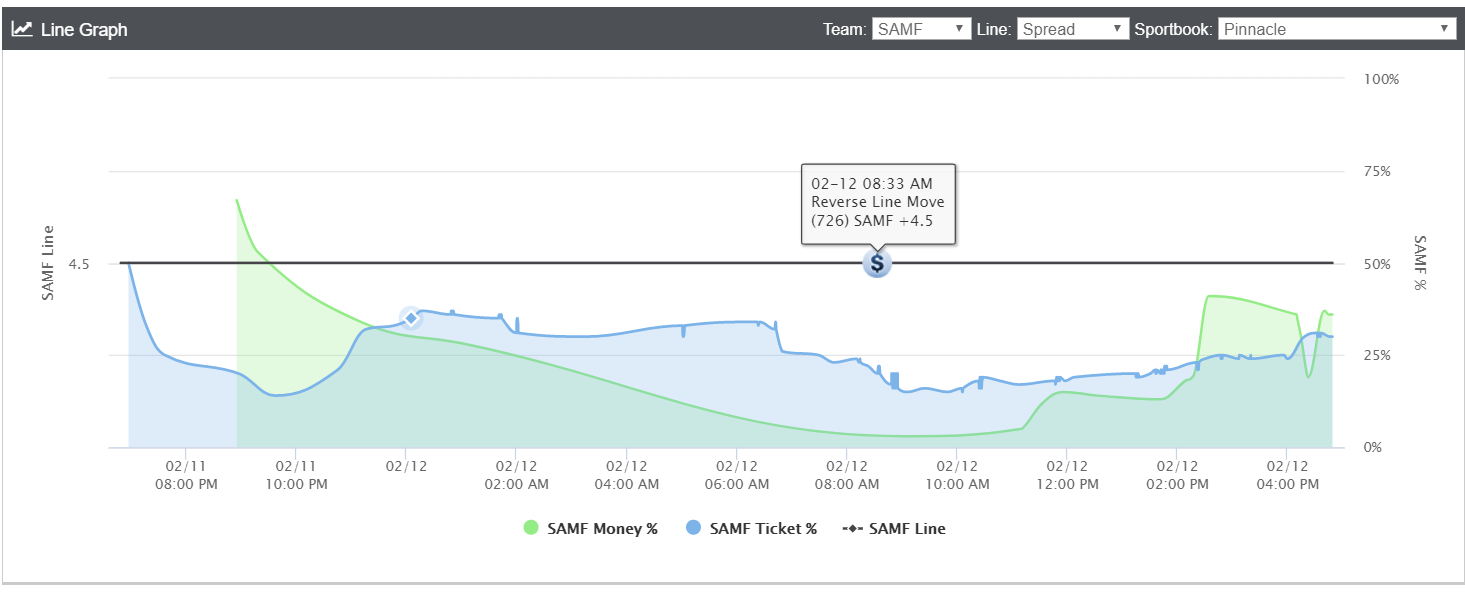This screenshot has height=592, width=1465.
Task: Click the 75% label on the right axis
Action: (x=1378, y=171)
